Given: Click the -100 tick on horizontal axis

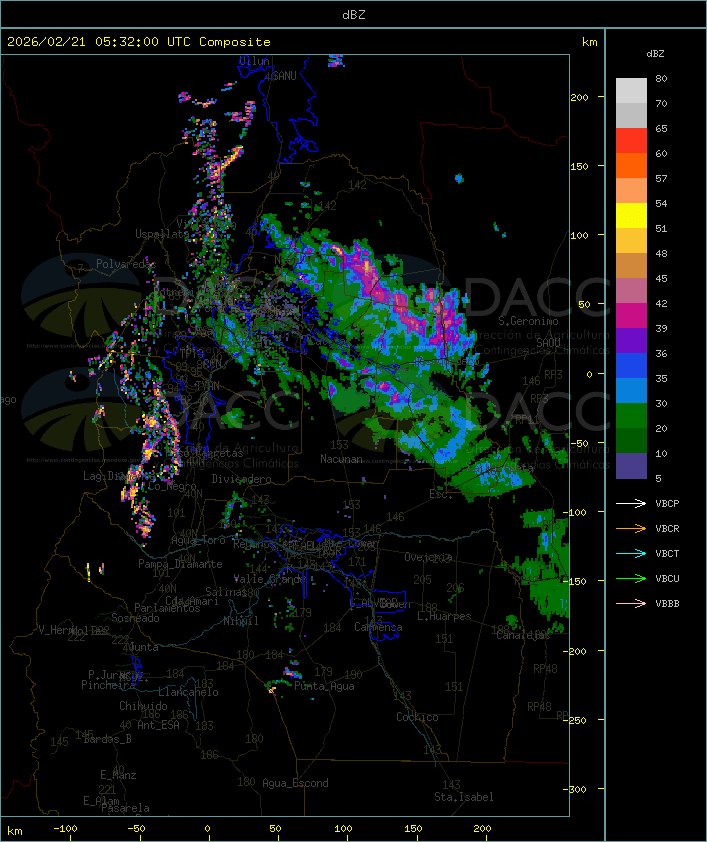Looking at the screenshot, I should [x=65, y=829].
